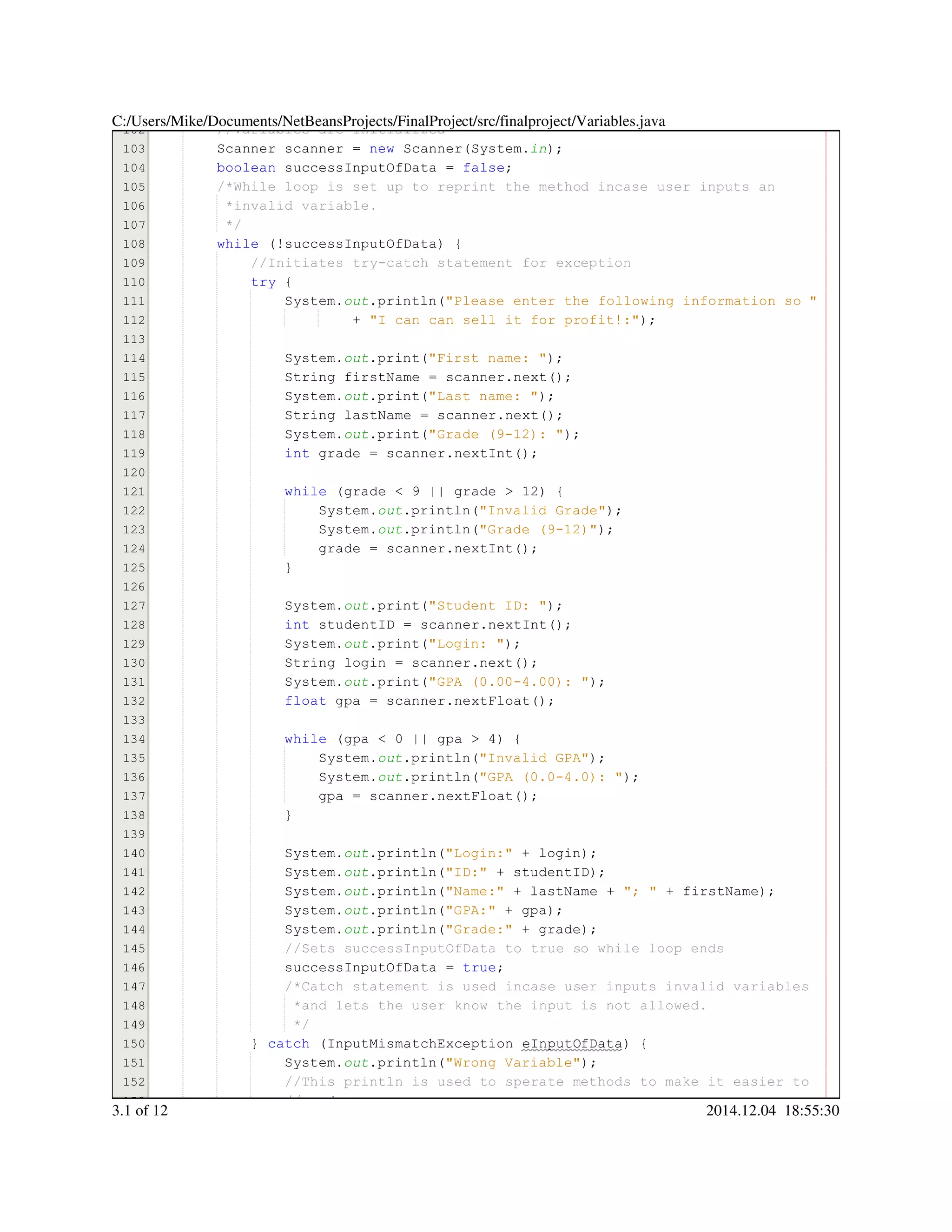Click the file path header text
Image resolution: width=952 pixels, height=1232 pixels.
point(388,121)
